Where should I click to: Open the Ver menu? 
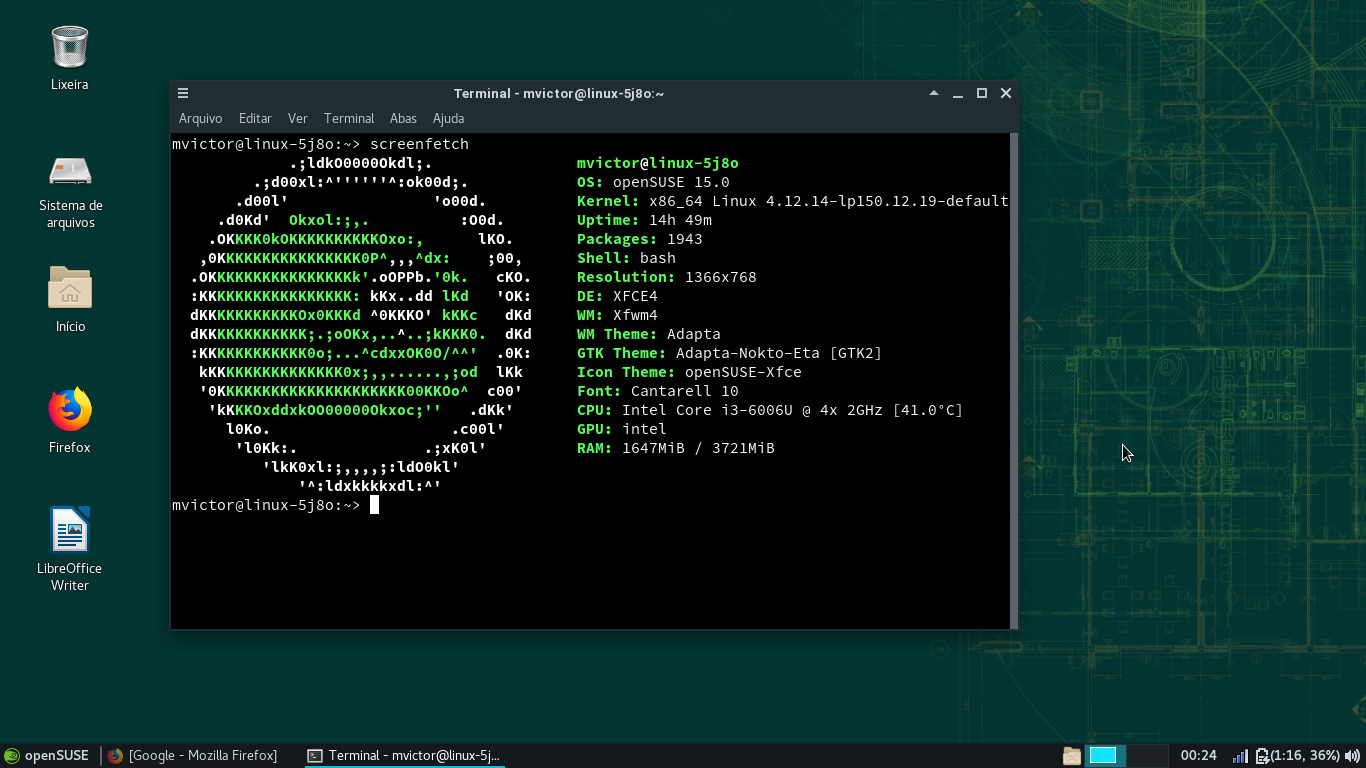point(297,118)
